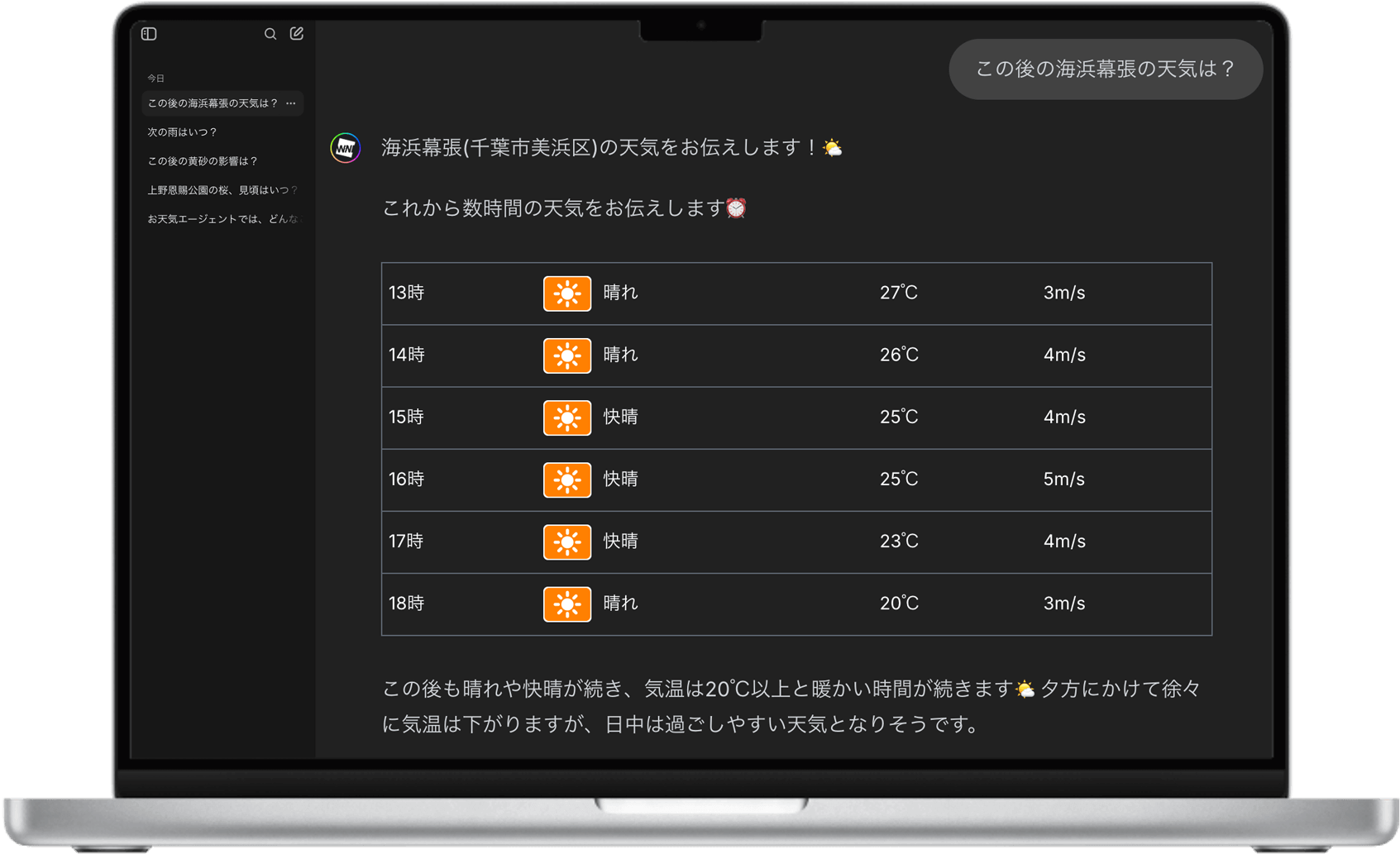Open more options for the selected chat
Viewport: 1400px width, 854px height.
click(x=291, y=103)
